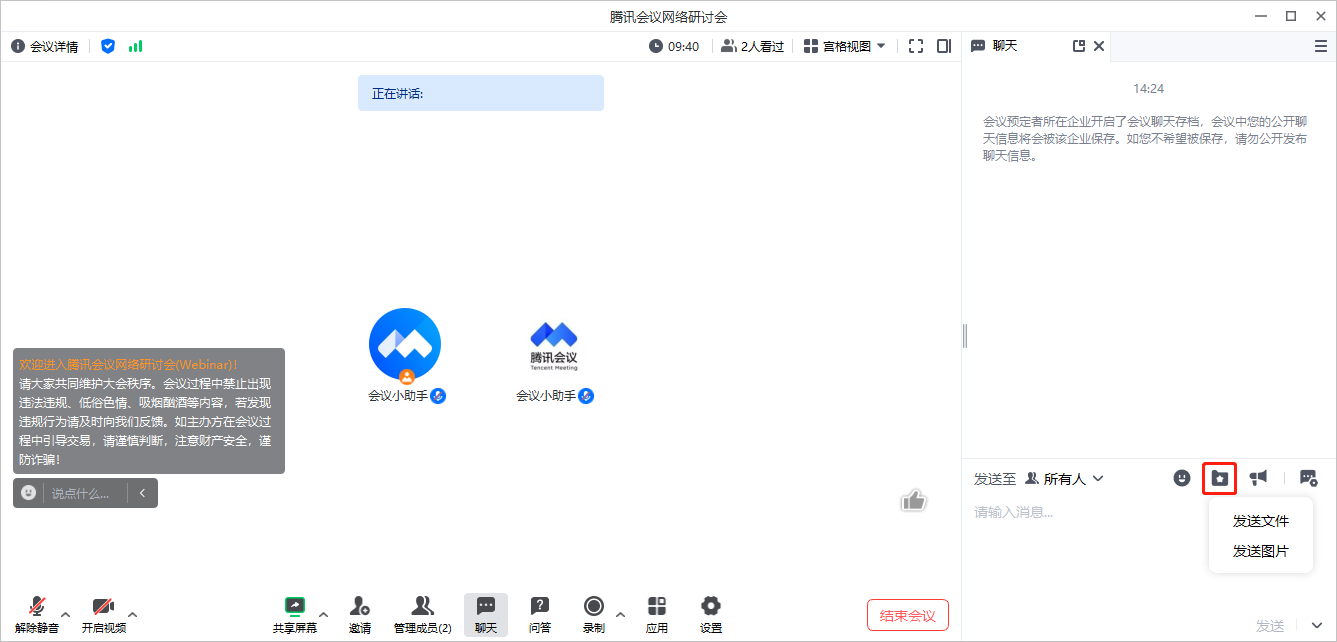Viewport: 1337px width, 642px height.
Task: Click the 发送 send button
Action: point(1270,626)
